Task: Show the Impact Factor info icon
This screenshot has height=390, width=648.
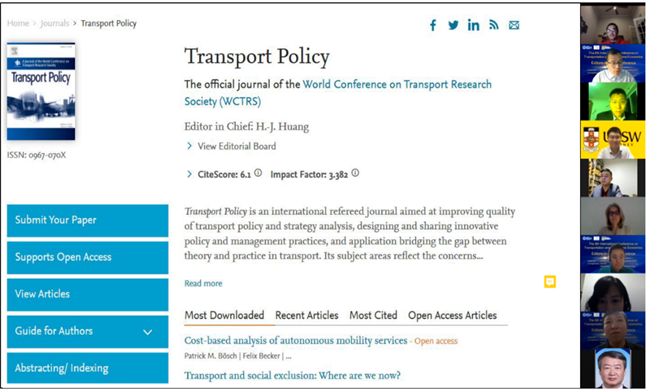Action: click(x=355, y=173)
